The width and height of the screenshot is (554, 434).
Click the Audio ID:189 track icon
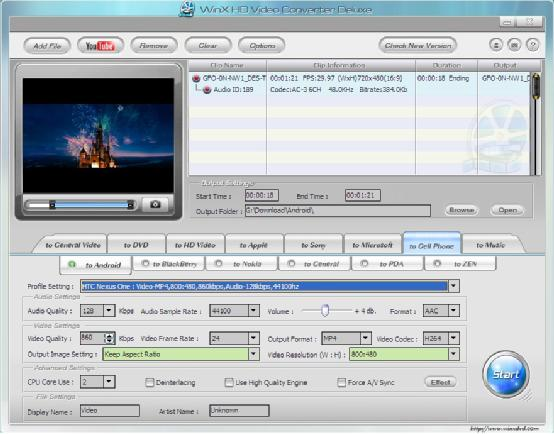click(207, 90)
